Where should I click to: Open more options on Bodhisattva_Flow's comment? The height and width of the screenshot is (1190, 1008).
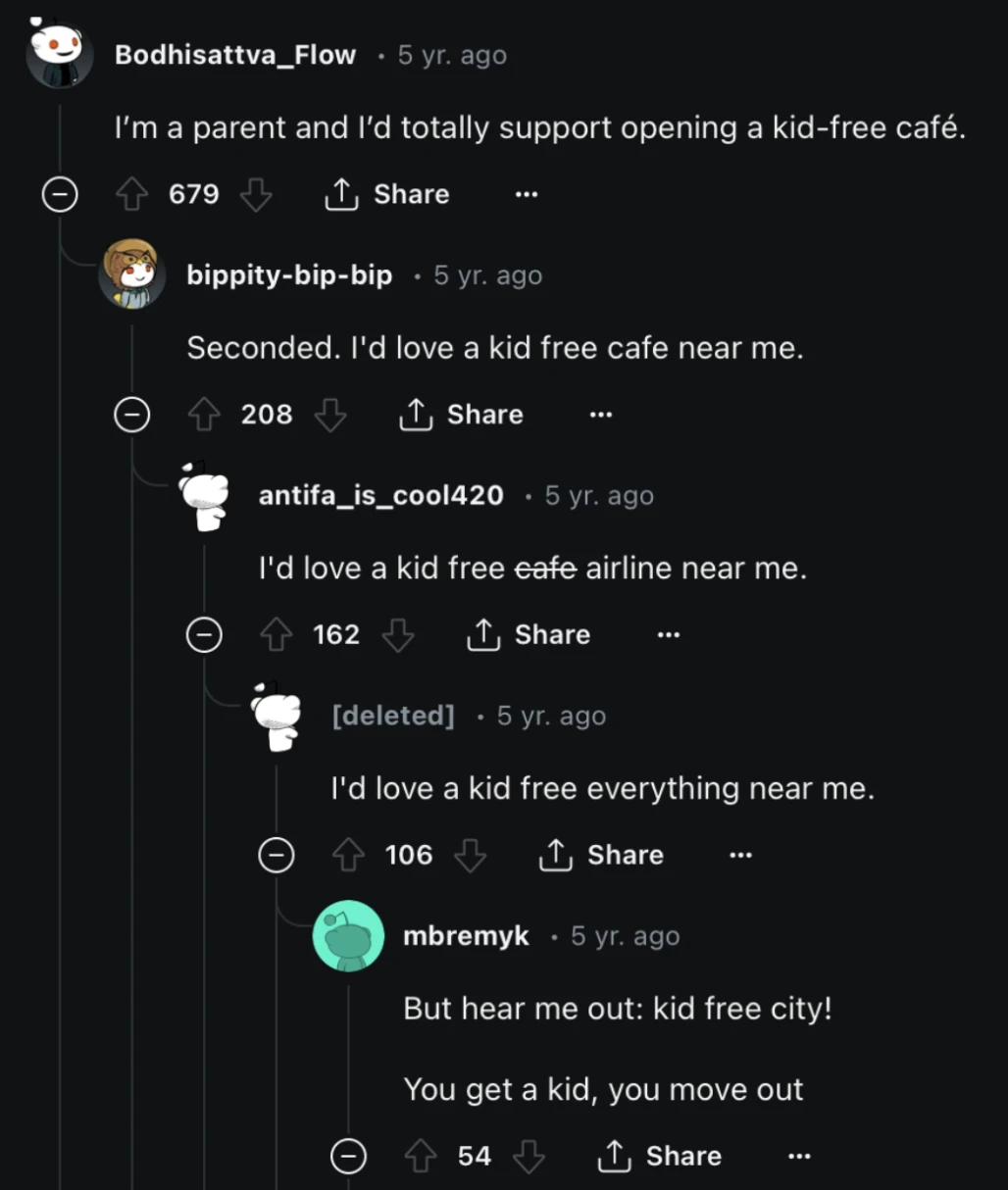point(527,194)
